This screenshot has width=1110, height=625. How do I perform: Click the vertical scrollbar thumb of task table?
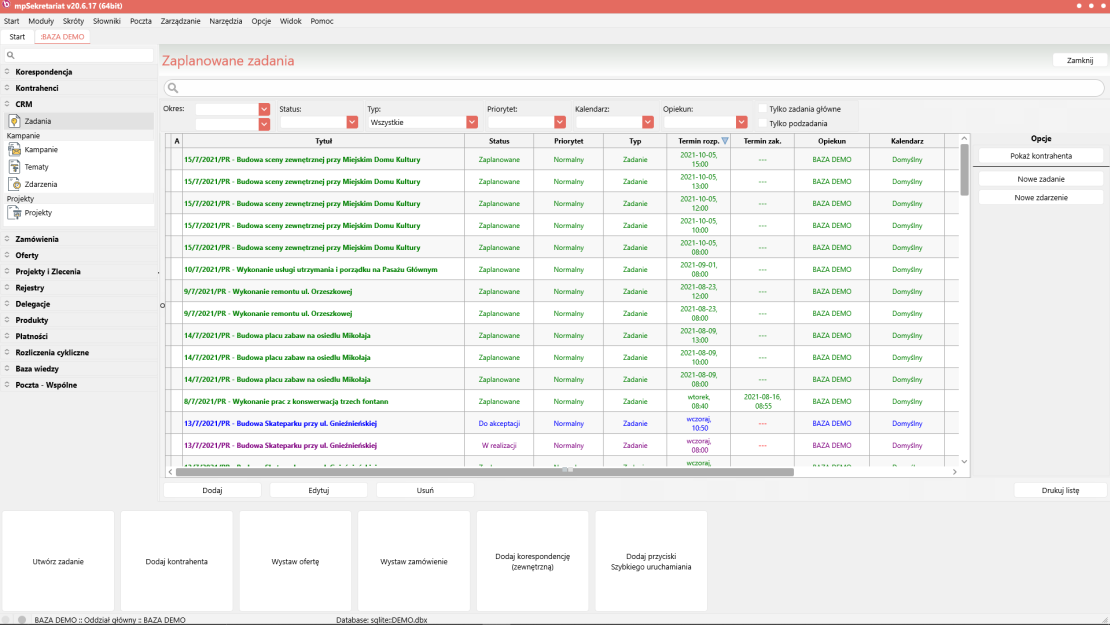pos(964,170)
